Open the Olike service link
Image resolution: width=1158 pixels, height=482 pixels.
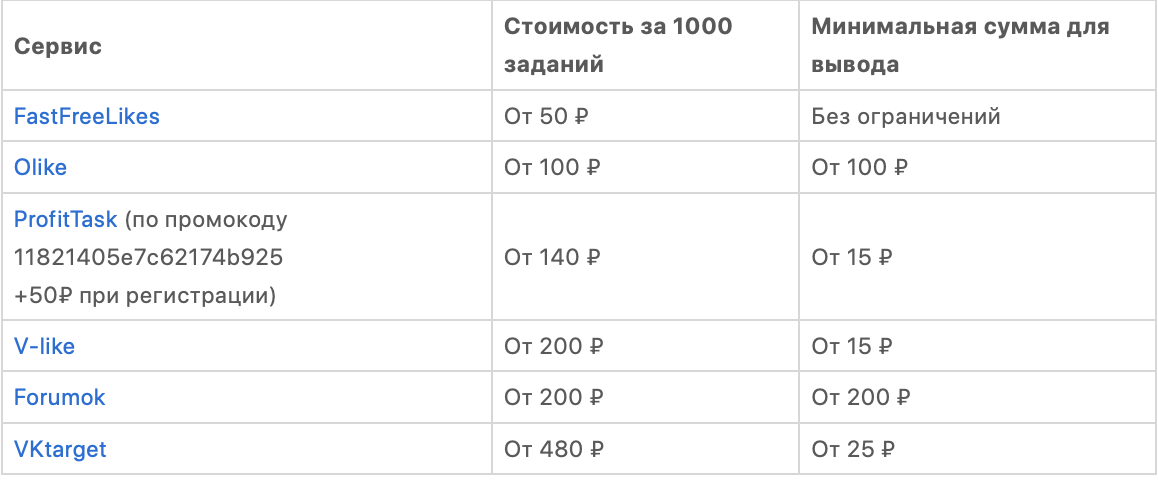pos(40,167)
